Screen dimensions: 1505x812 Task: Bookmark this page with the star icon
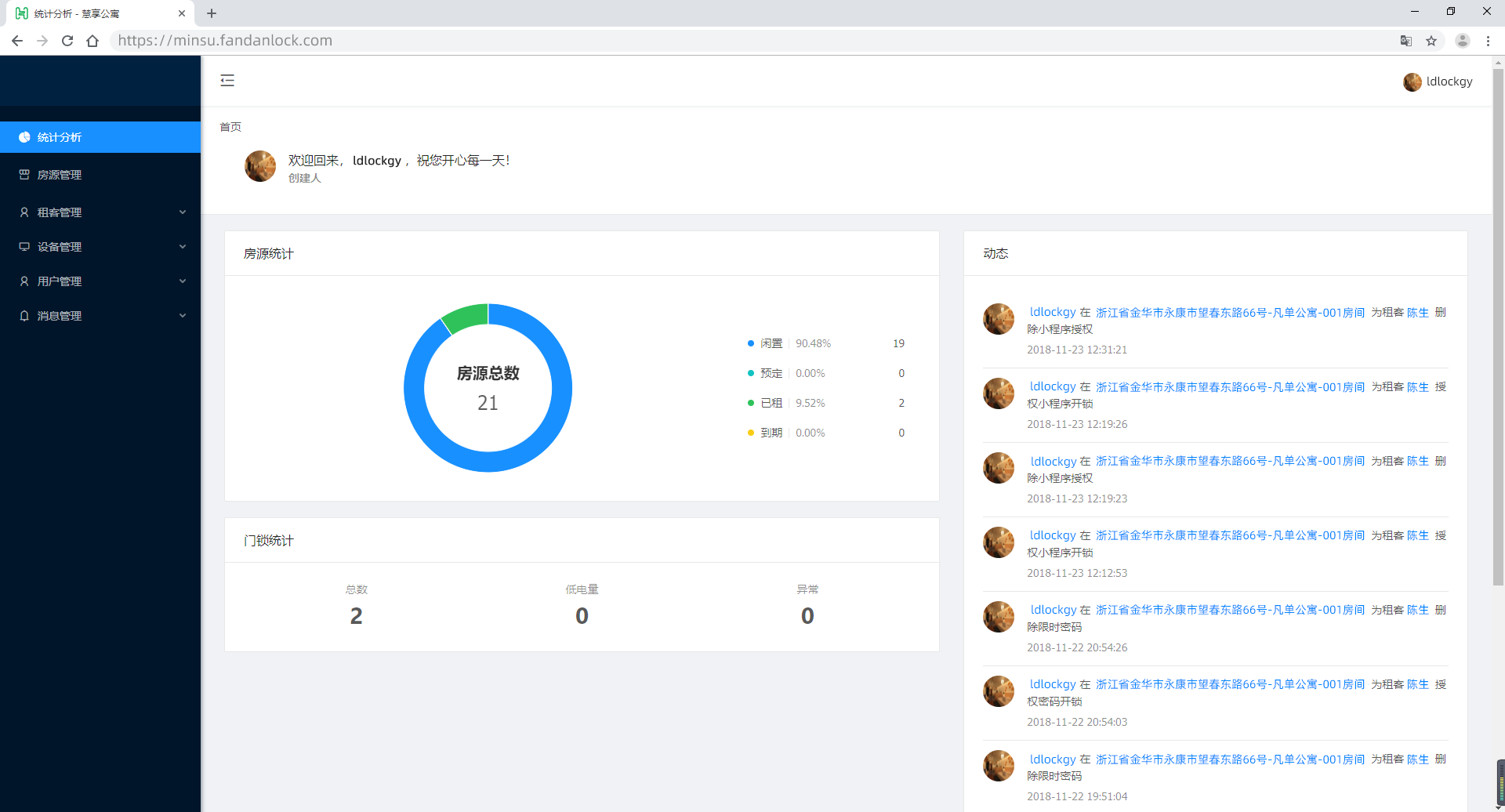pos(1431,41)
